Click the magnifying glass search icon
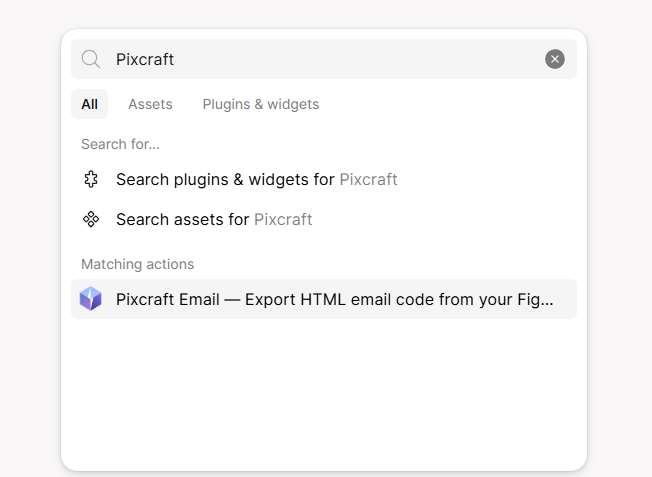Screen dimensions: 652x477 91,59
